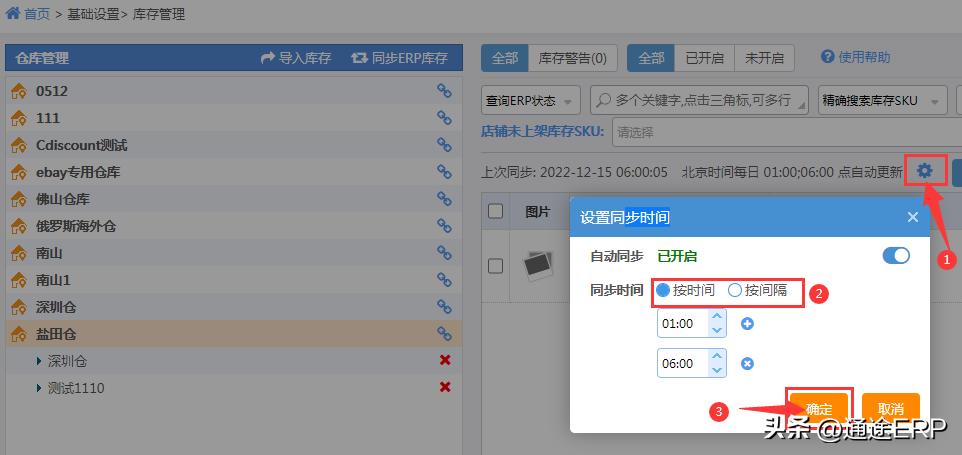Select the 盐田仓 warehouse row
Screen dimensions: 962x455
[x=234, y=334]
